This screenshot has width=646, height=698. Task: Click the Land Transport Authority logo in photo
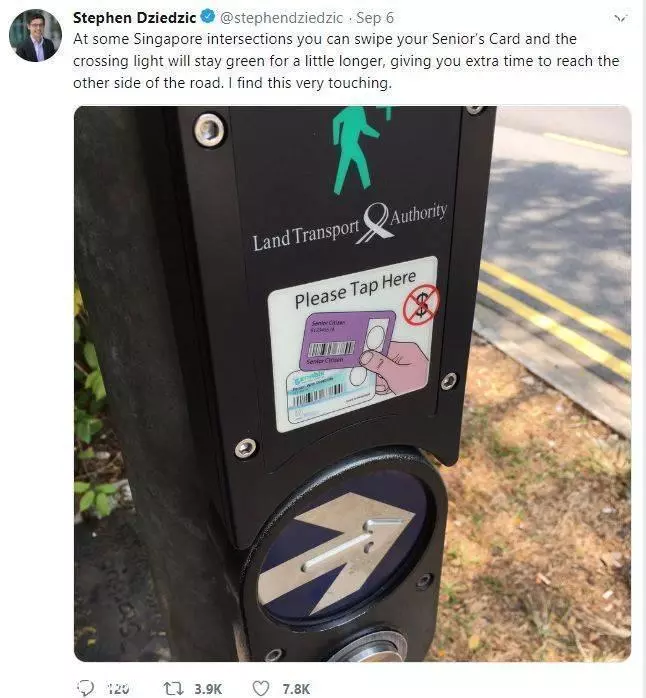(350, 226)
